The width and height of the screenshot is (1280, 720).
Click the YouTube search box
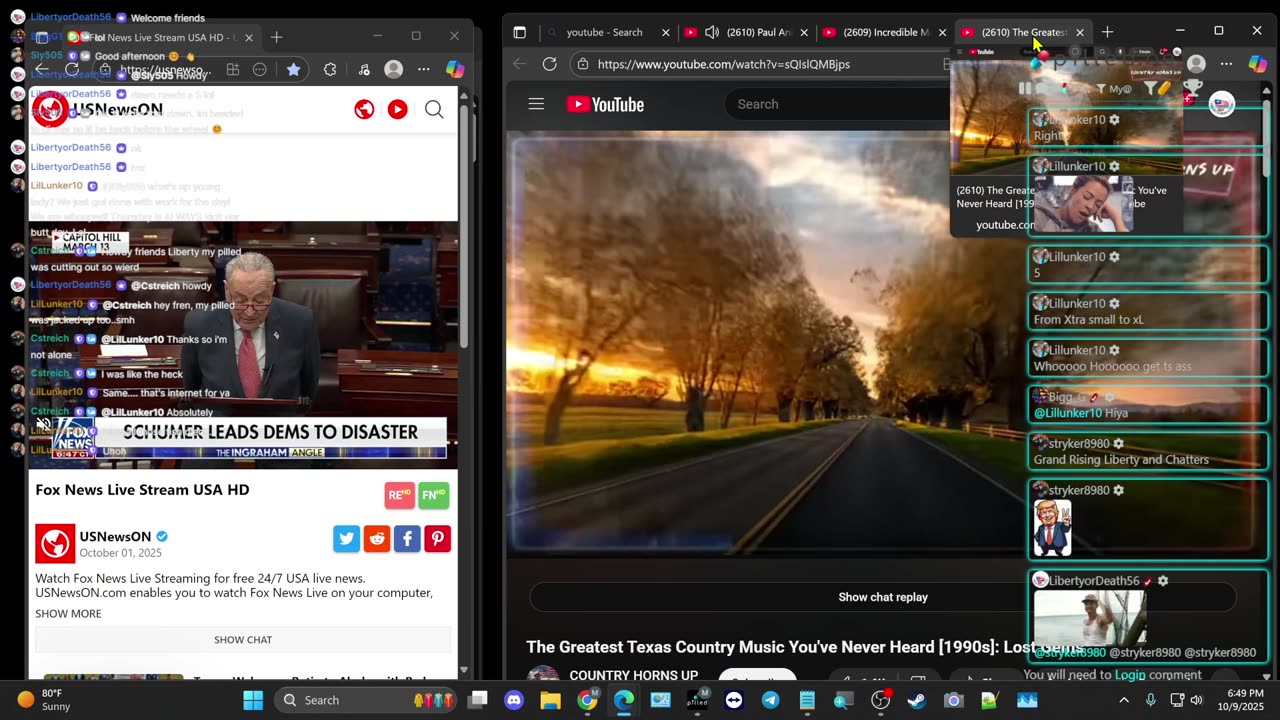[840, 104]
